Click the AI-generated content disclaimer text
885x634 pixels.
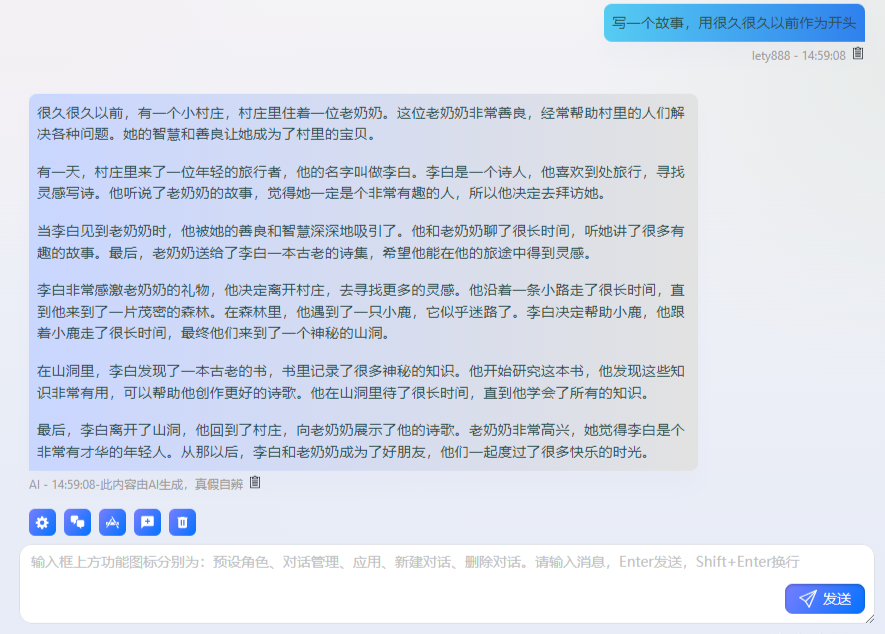(136, 484)
